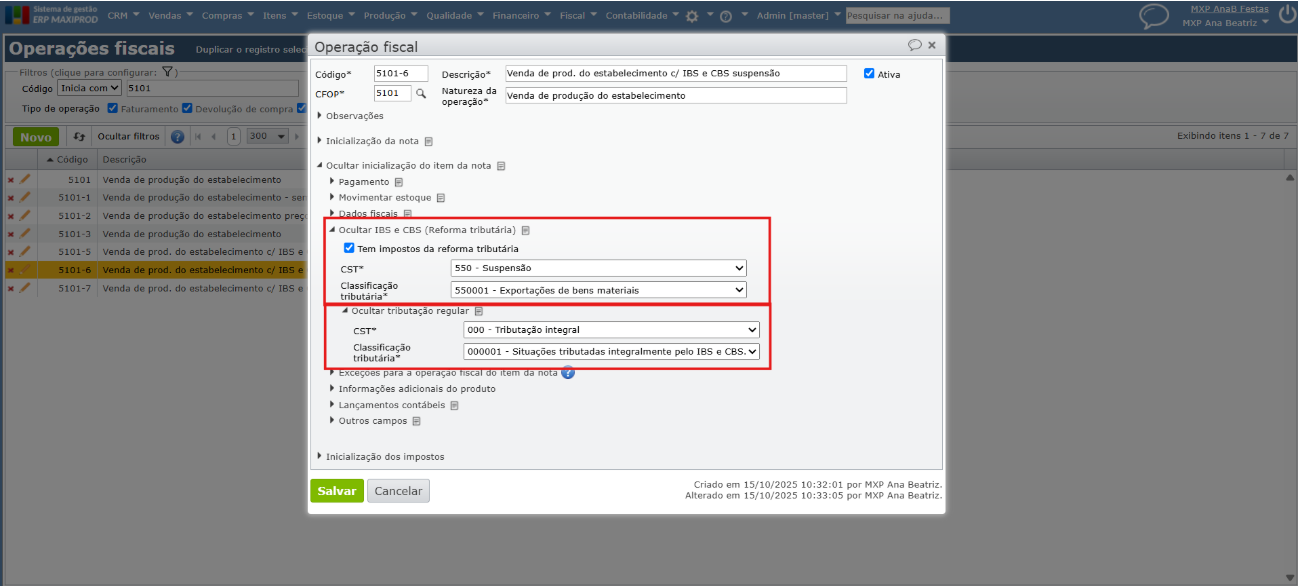Open the Admin [master] menu
1298x586 pixels.
(798, 16)
